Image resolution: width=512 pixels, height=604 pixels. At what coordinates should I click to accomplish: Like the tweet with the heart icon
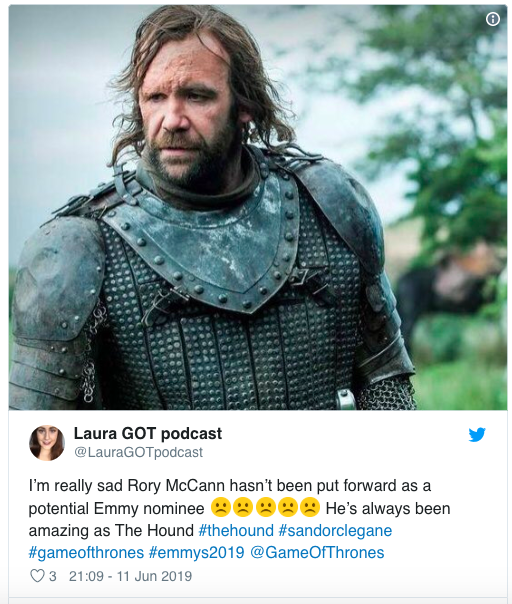37,576
